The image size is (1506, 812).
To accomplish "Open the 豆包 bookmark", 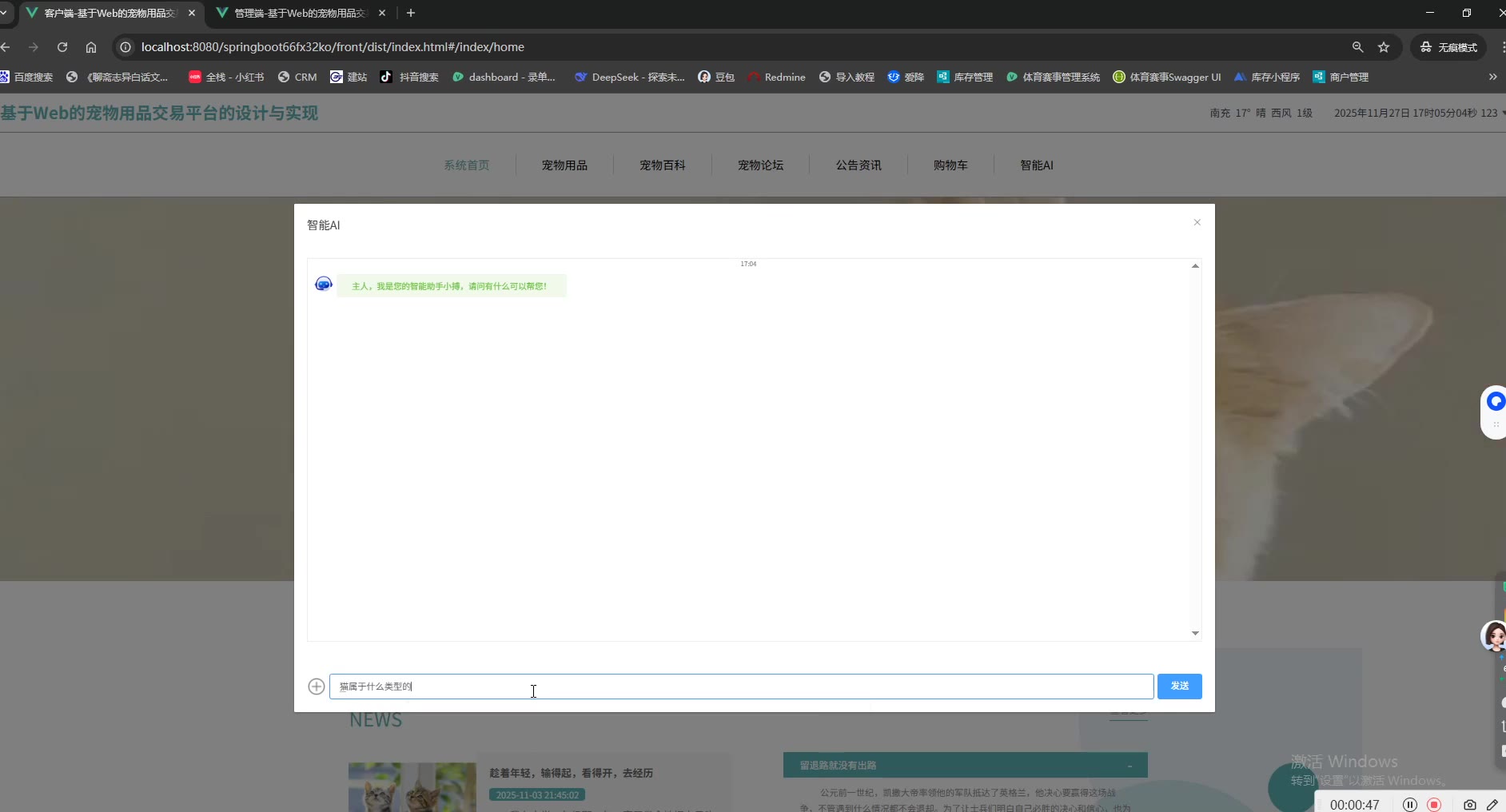I will (x=716, y=77).
